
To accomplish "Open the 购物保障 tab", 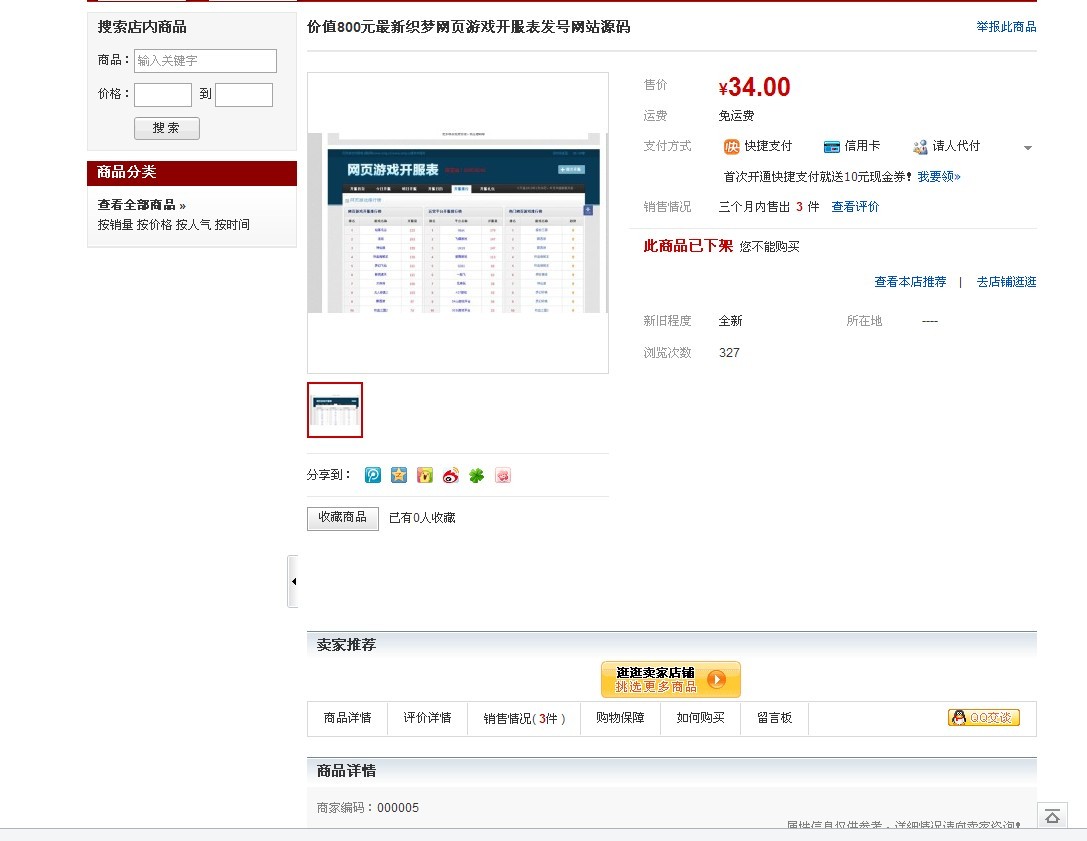I will (x=620, y=718).
